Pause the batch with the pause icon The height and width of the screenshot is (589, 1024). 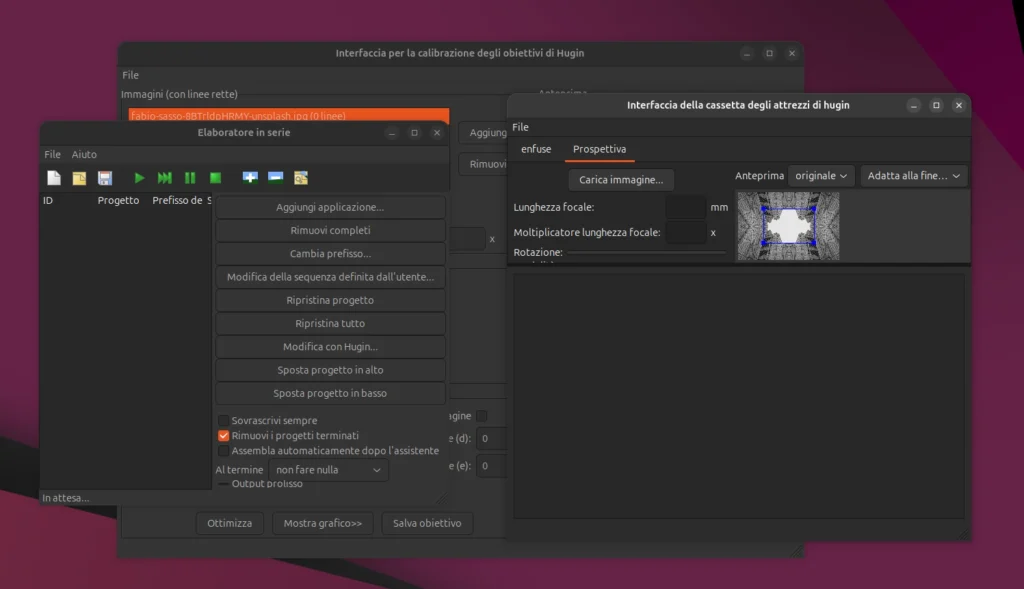(190, 178)
